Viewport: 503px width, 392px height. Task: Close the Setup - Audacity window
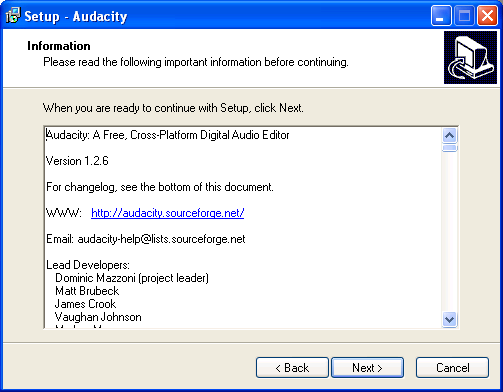tap(487, 15)
